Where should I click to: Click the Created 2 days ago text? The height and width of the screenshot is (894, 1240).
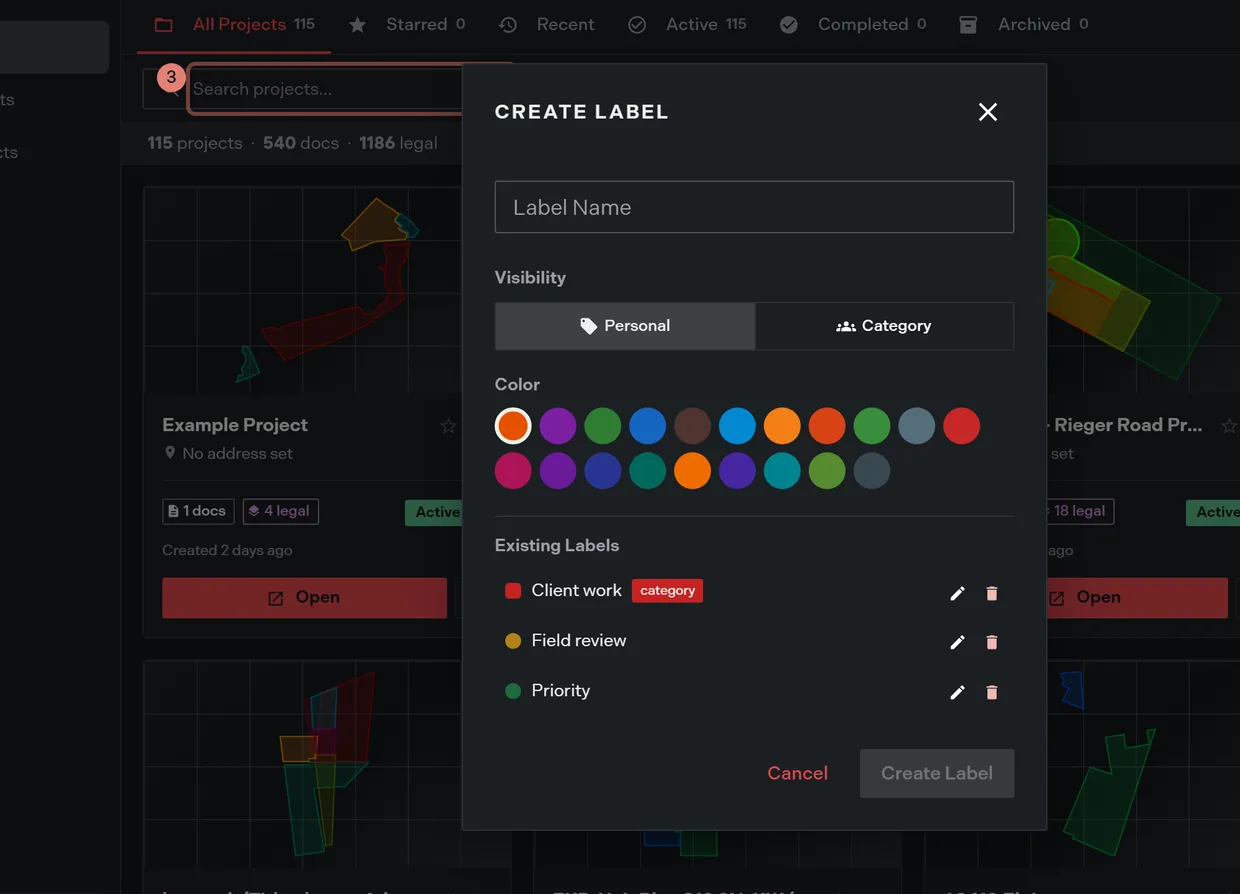tap(227, 551)
